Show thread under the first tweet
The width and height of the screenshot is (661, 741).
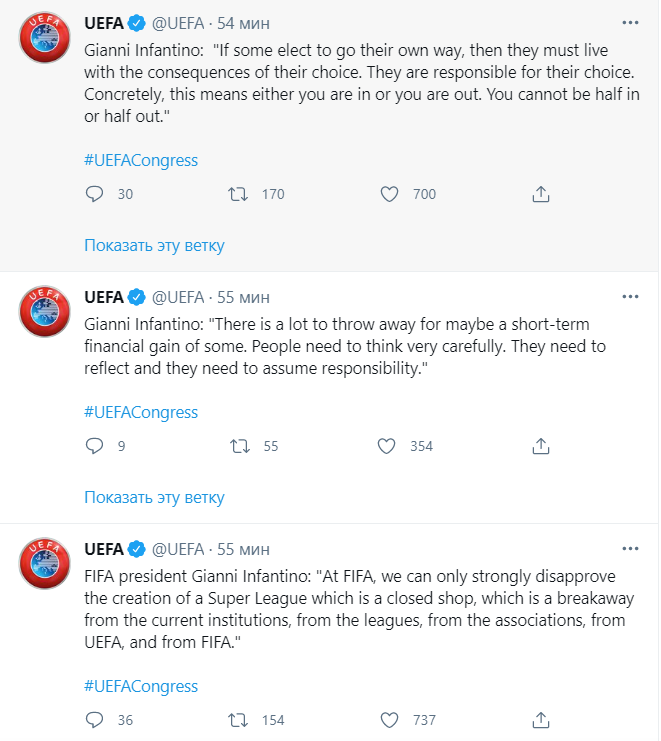point(154,245)
